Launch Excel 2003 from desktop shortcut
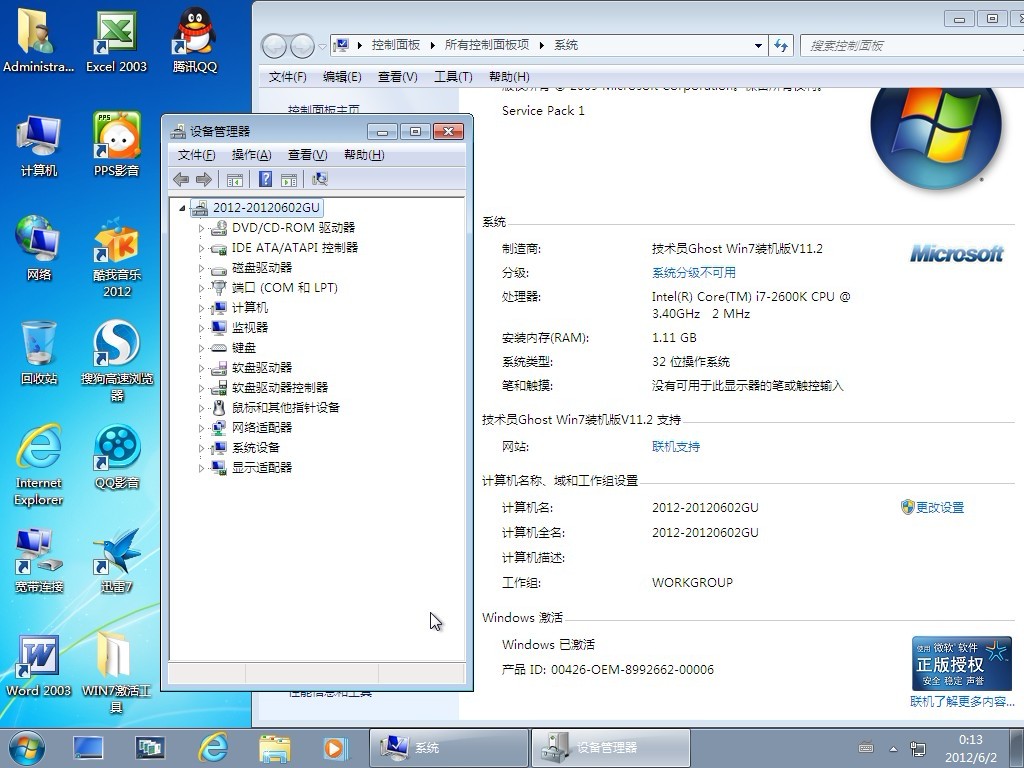This screenshot has width=1024, height=768. tap(116, 39)
